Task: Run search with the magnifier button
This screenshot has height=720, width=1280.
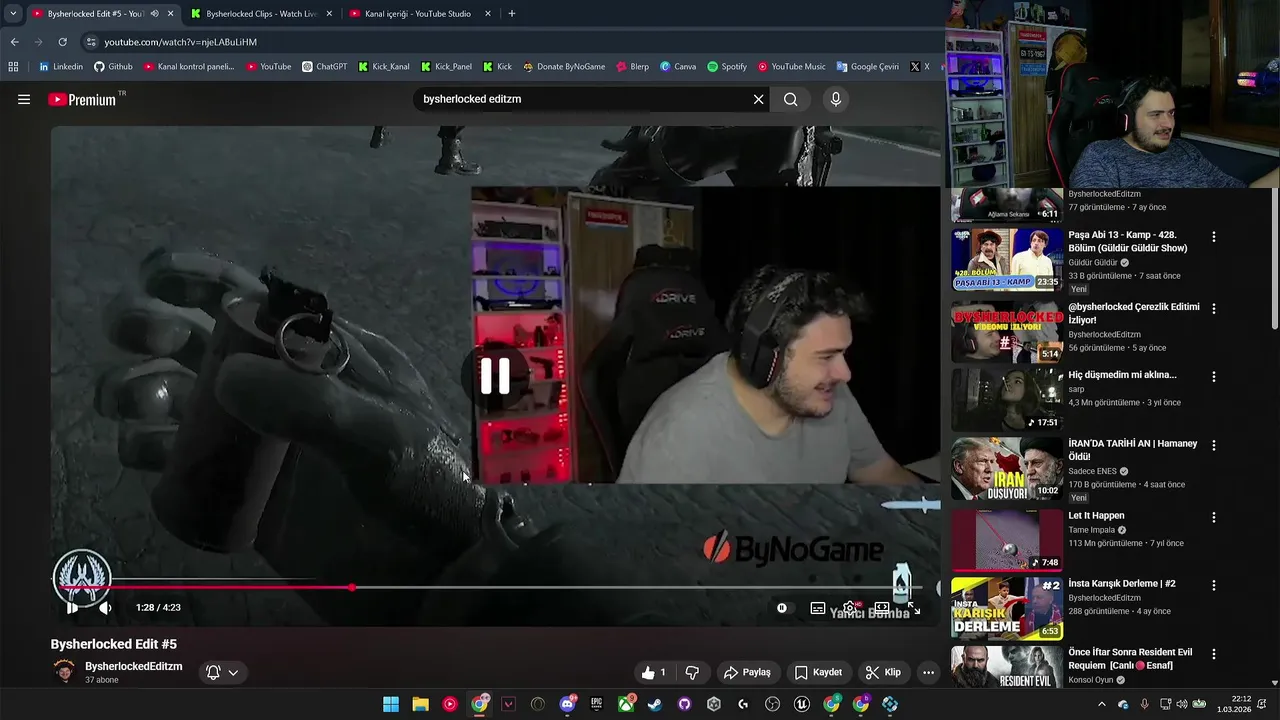Action: tap(791, 99)
